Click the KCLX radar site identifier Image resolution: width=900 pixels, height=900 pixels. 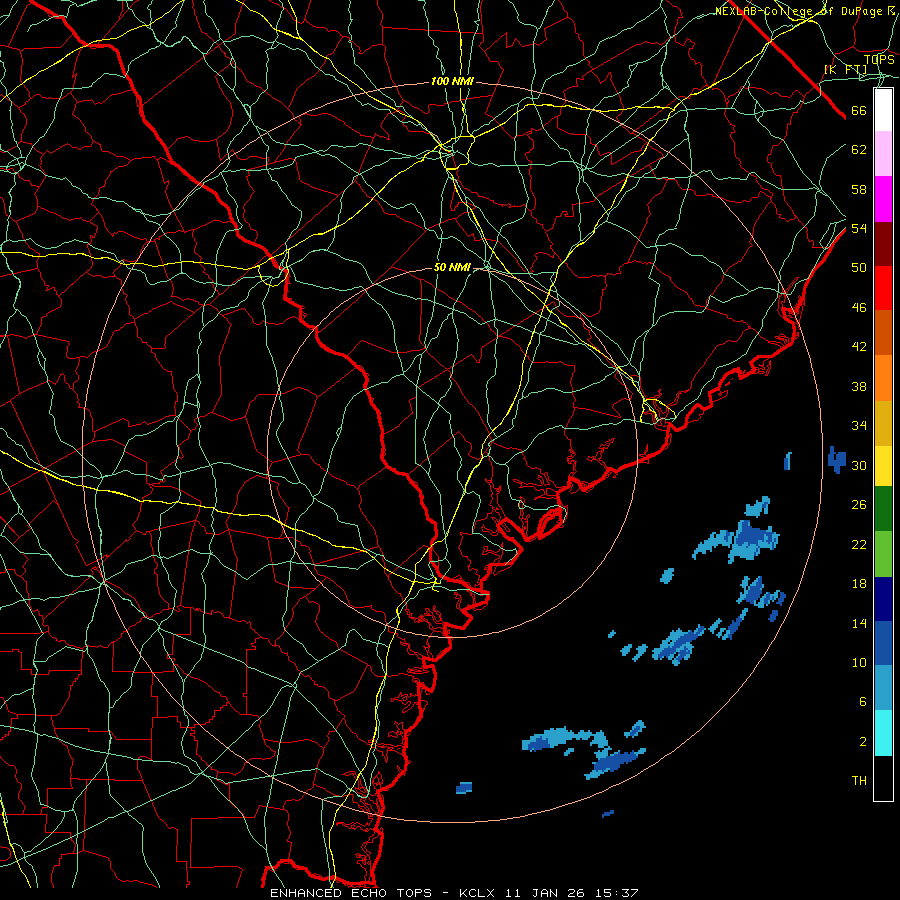coord(479,893)
